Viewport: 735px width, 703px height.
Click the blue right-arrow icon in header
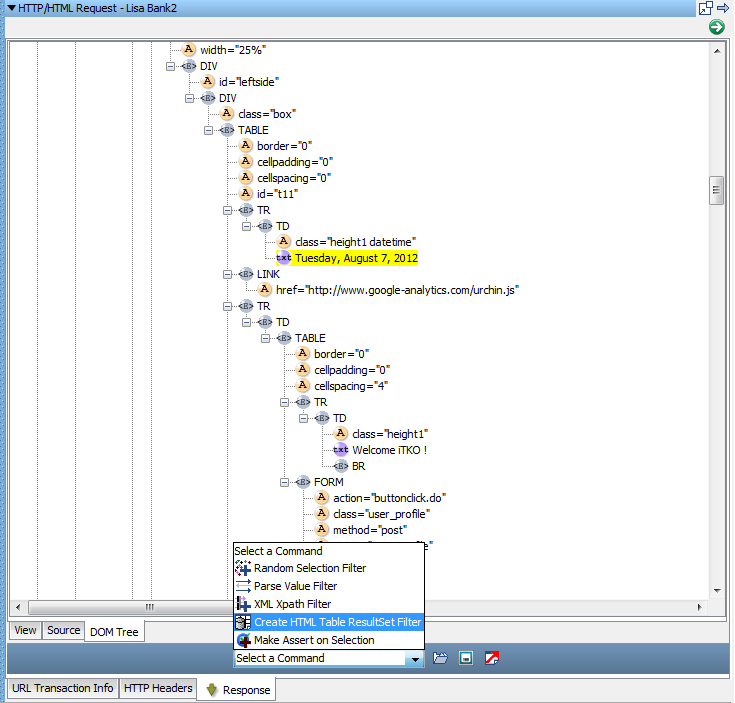click(723, 8)
